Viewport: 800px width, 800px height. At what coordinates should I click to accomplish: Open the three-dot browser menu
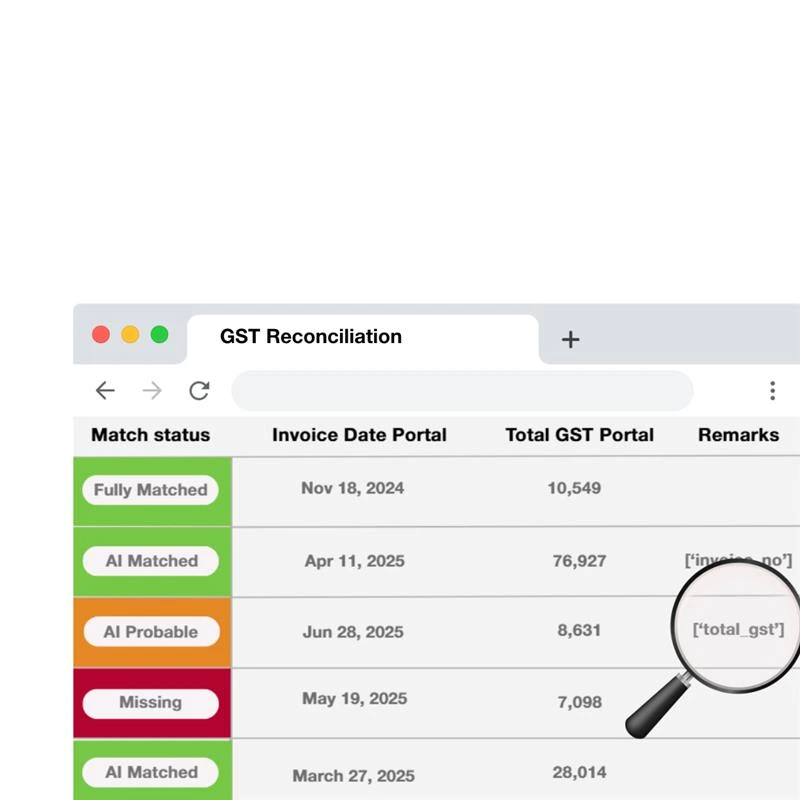click(x=773, y=391)
